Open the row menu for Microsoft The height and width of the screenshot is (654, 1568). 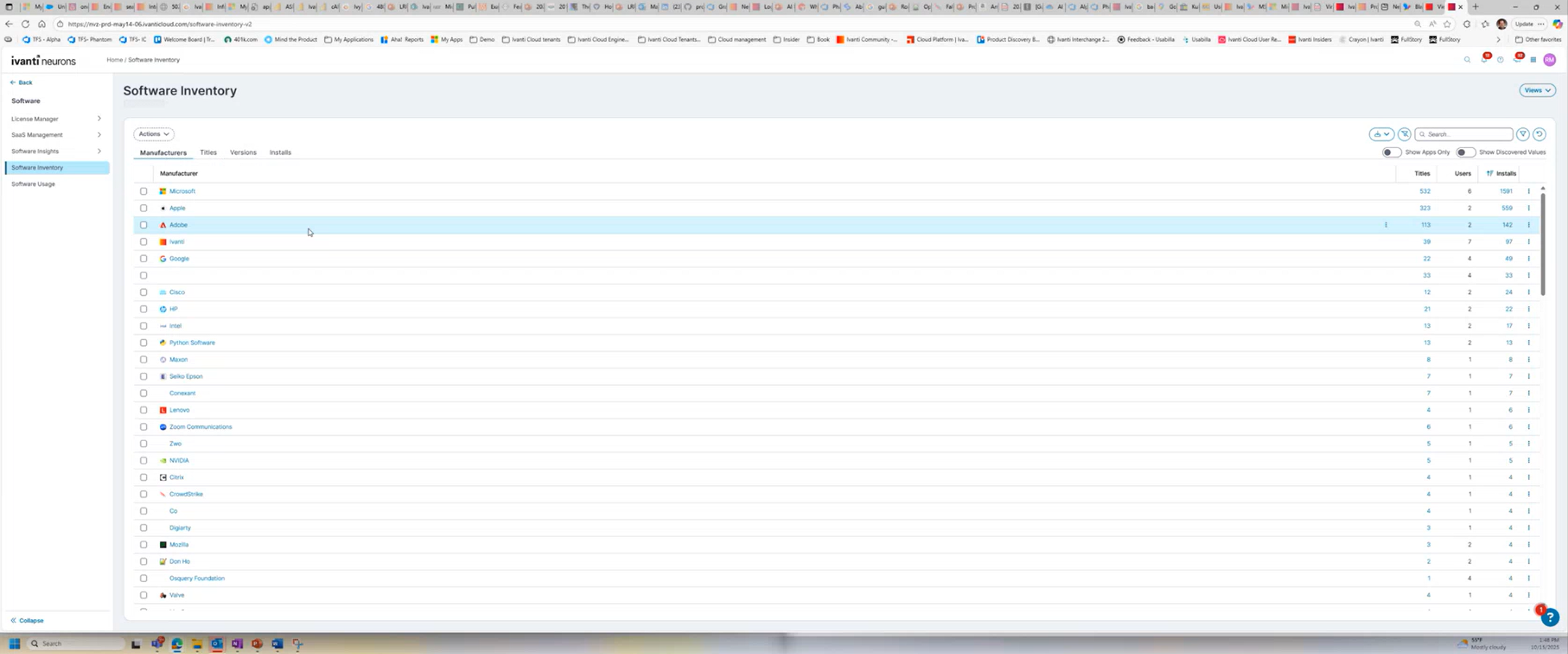coord(1529,191)
